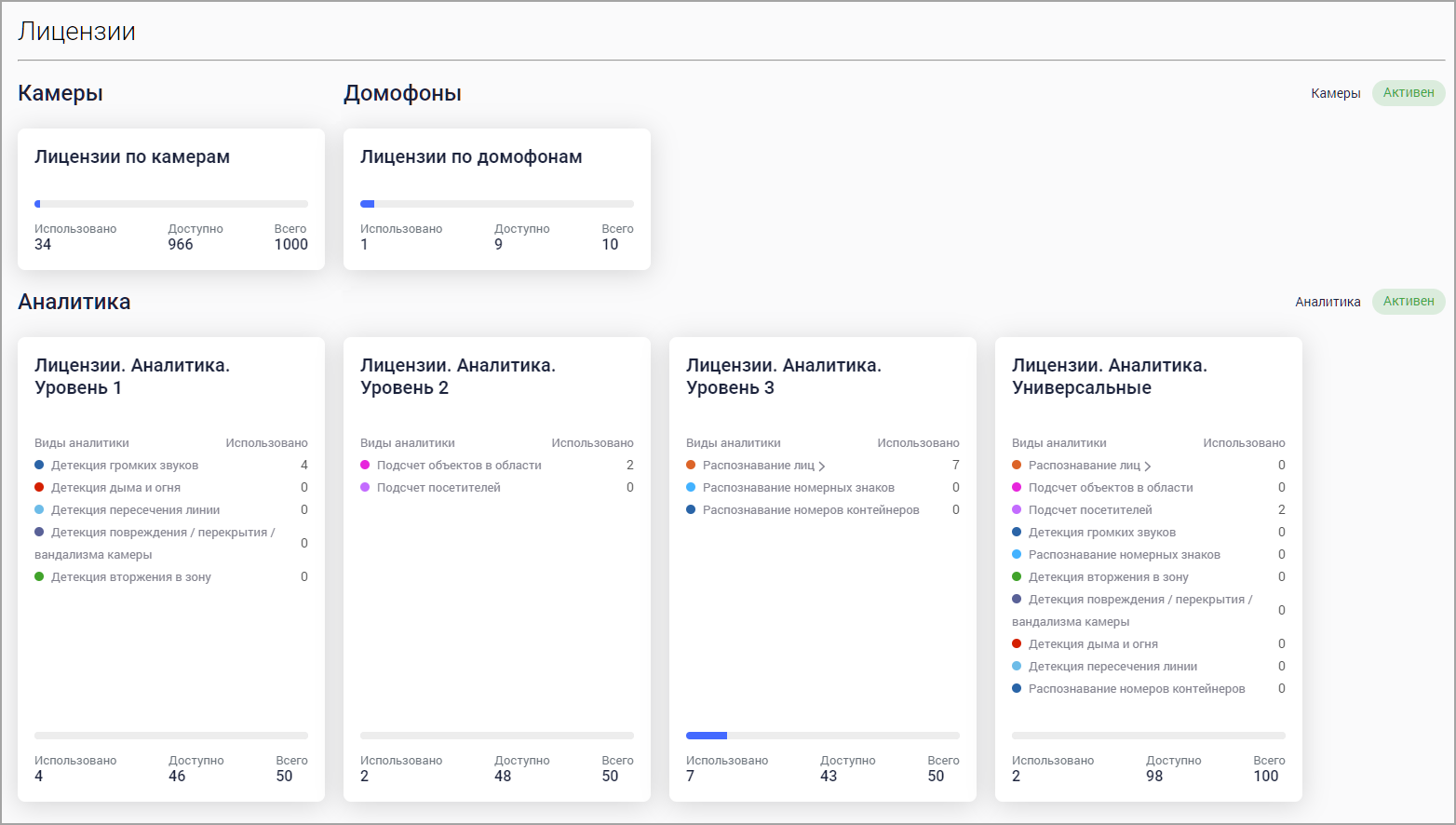Click the Активен badge next to Камеры
The image size is (1456, 825).
[1408, 93]
